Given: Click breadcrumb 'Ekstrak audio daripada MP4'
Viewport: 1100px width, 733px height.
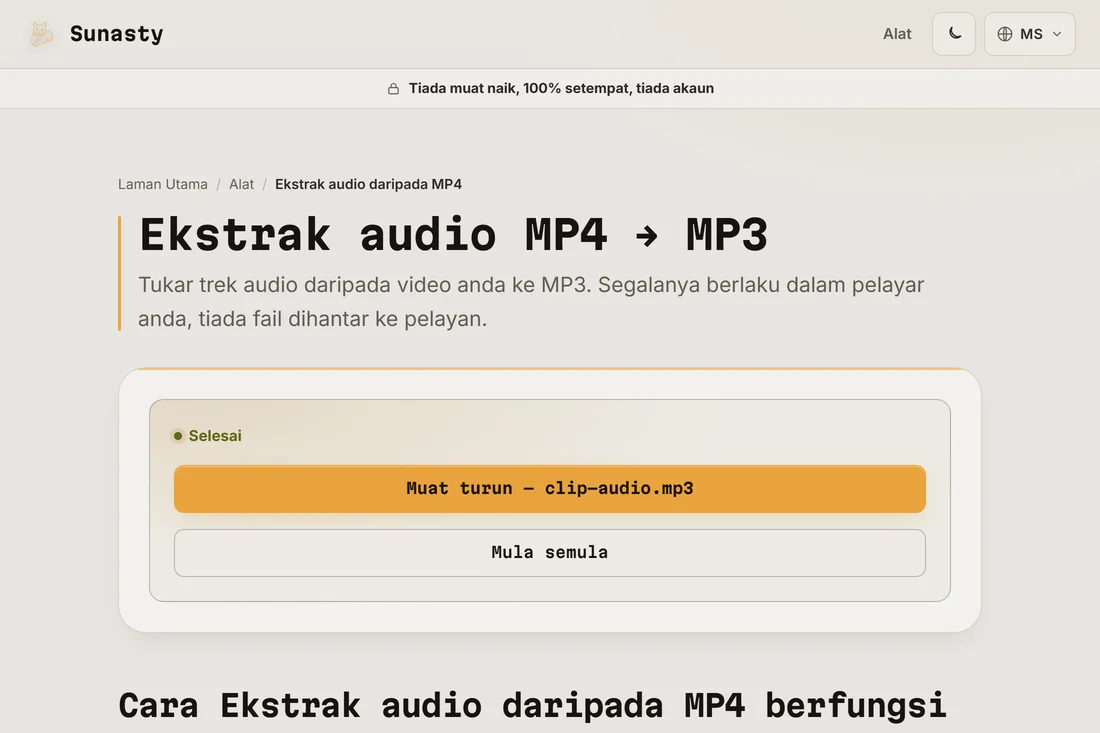Looking at the screenshot, I should (368, 184).
